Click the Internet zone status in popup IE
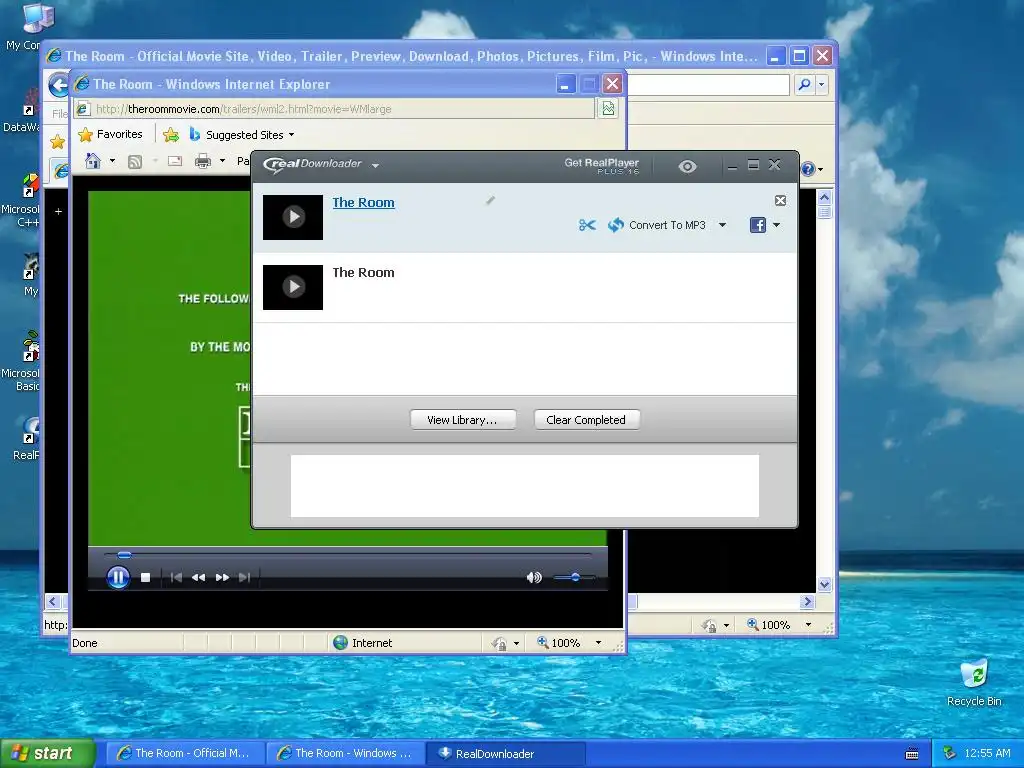 point(362,643)
